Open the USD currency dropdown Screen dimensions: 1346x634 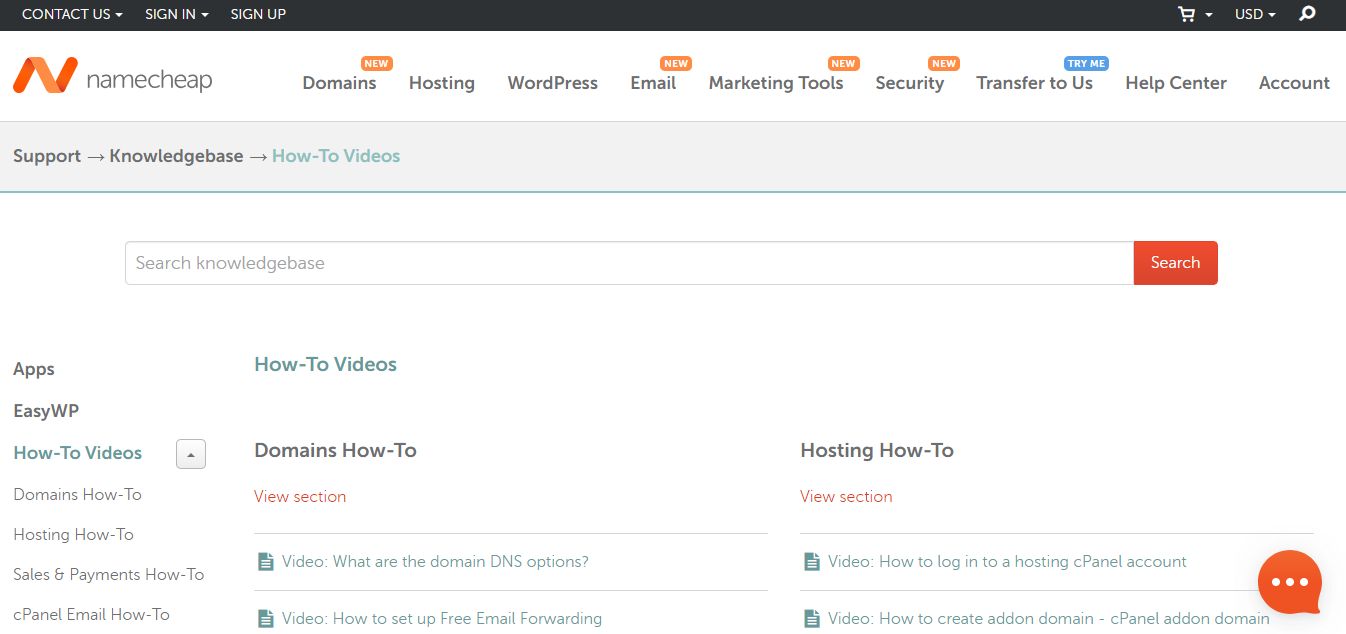[x=1254, y=14]
